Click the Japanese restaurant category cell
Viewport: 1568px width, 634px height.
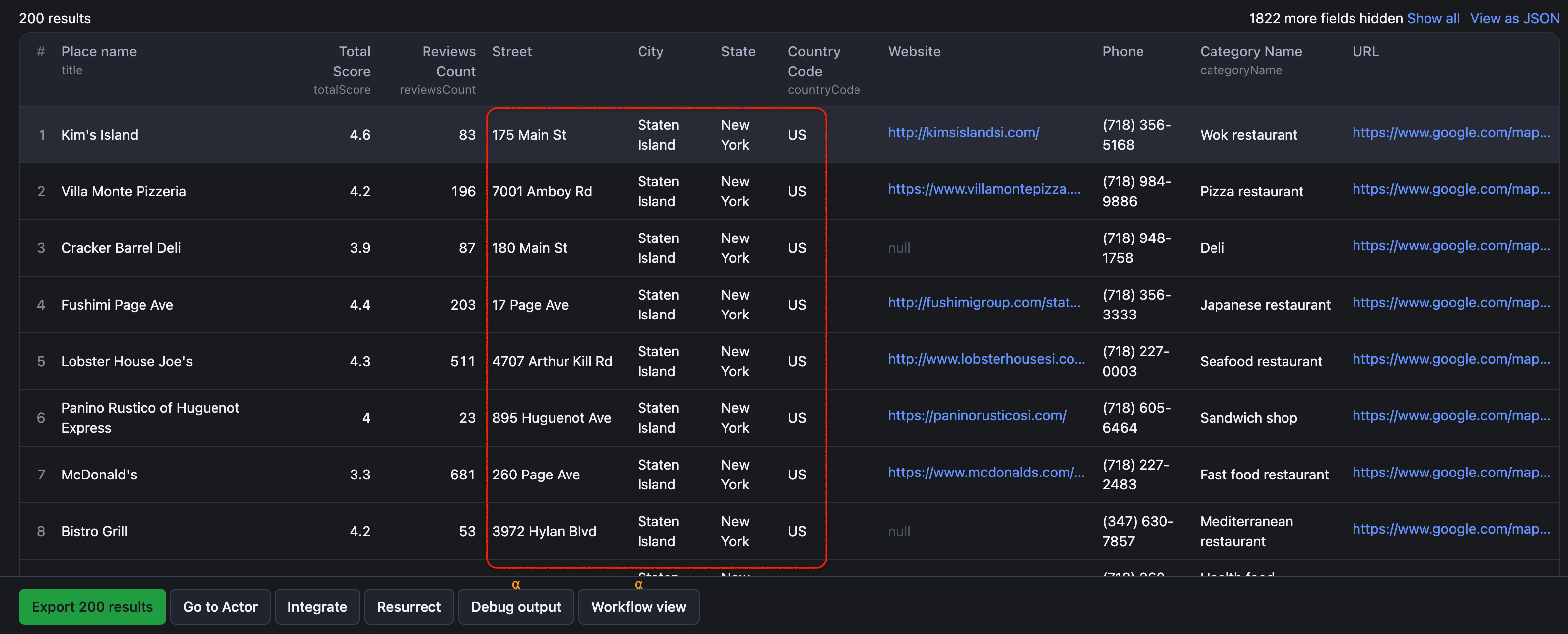pyautogui.click(x=1265, y=305)
